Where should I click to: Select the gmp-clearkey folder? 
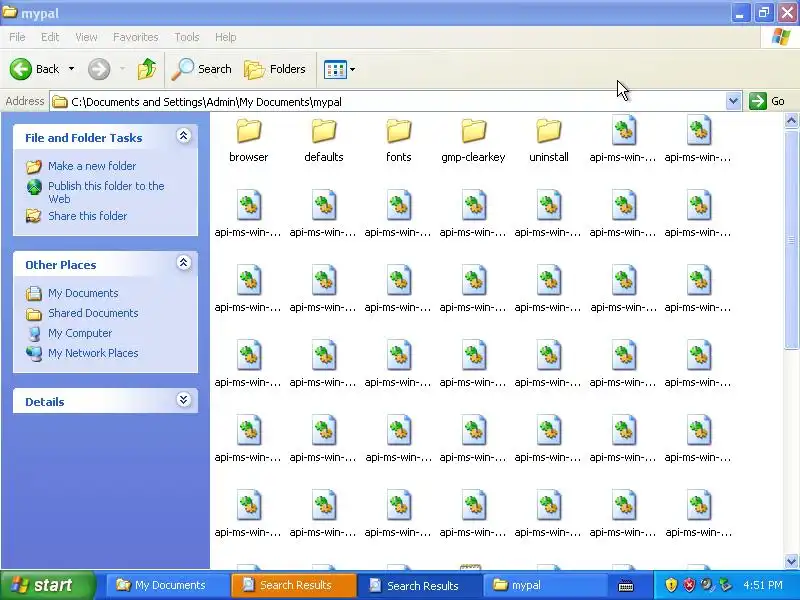473,140
